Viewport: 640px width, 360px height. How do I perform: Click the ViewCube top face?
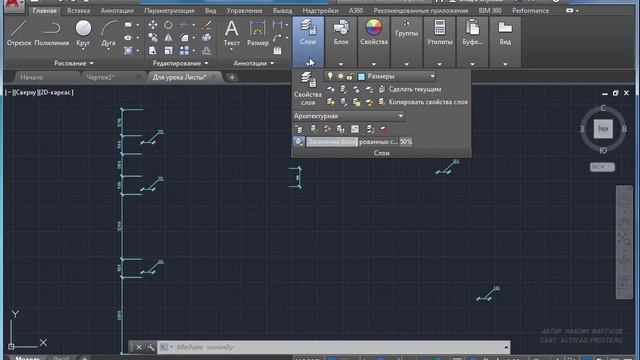coord(603,129)
